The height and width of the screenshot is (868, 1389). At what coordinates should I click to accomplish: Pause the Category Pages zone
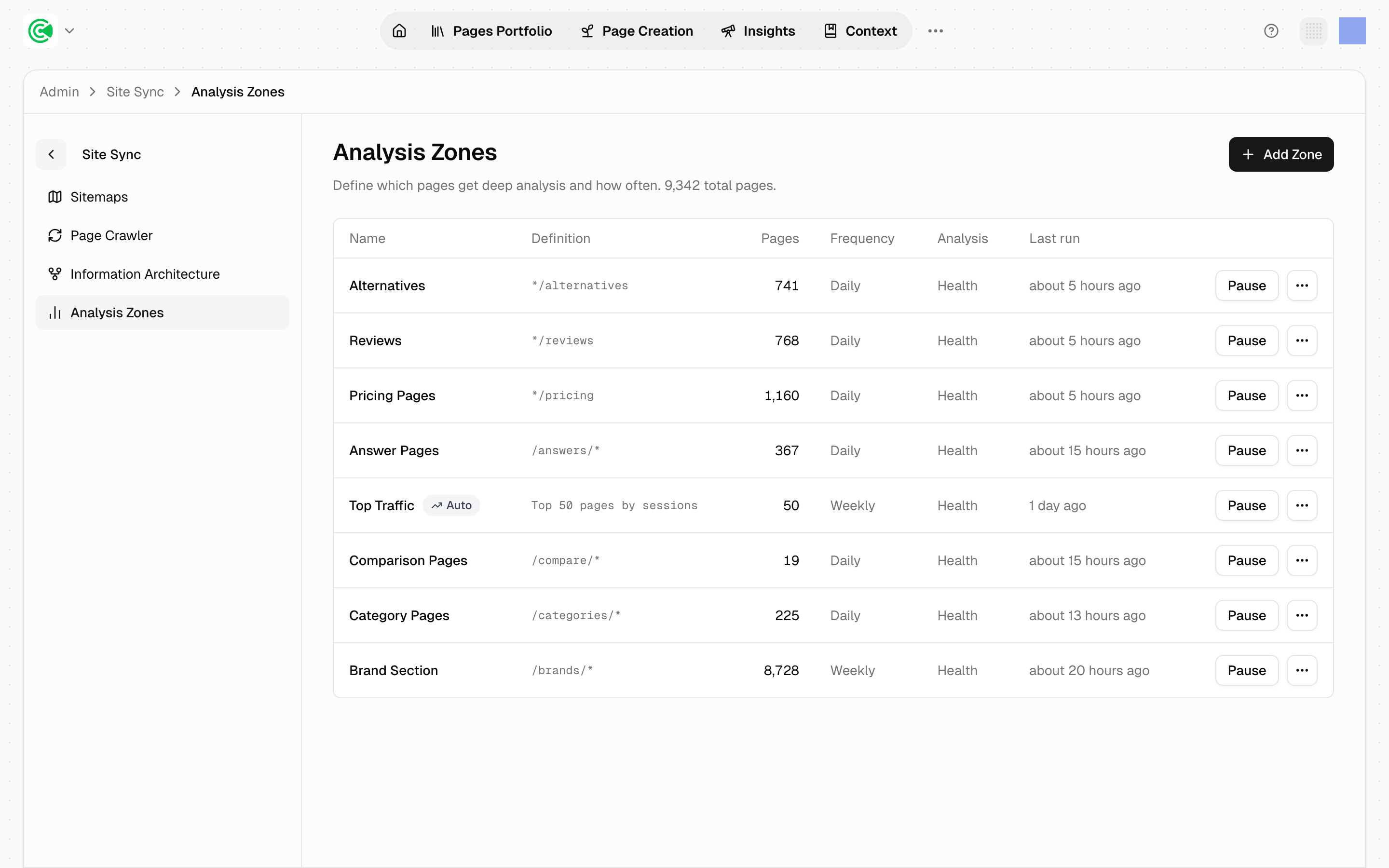[1247, 615]
